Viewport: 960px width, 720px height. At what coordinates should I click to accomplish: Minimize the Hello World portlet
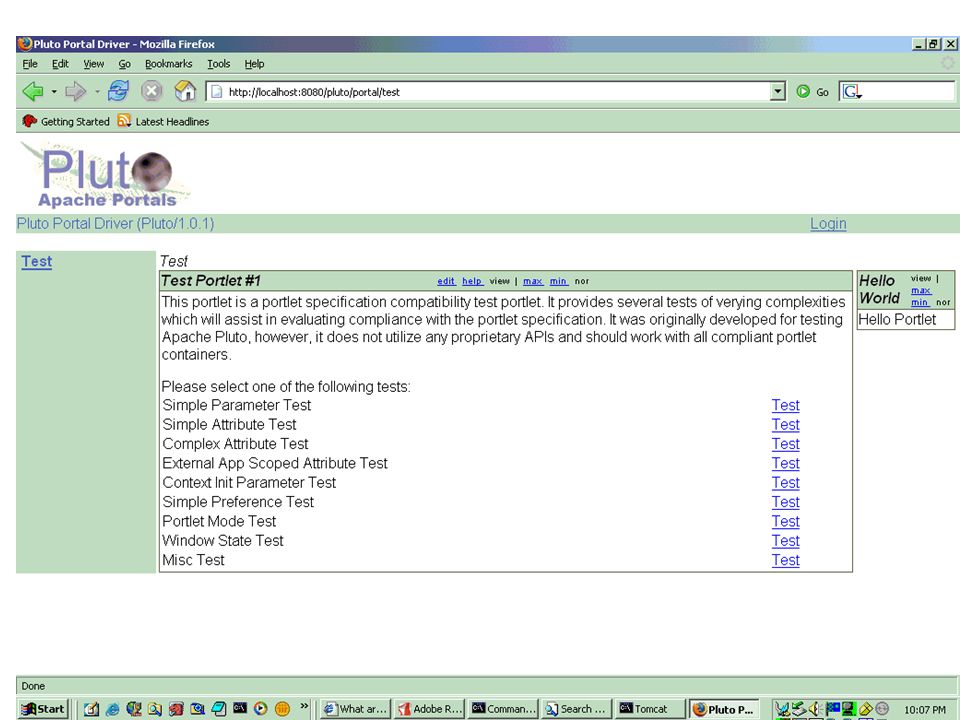point(920,302)
